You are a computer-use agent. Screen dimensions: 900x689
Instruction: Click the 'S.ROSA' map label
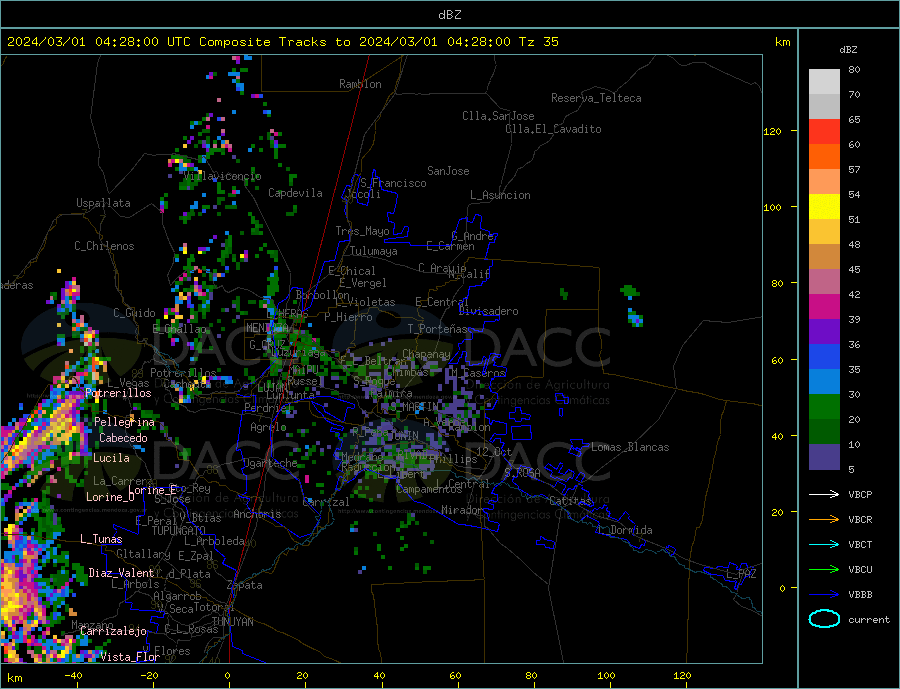(x=522, y=473)
